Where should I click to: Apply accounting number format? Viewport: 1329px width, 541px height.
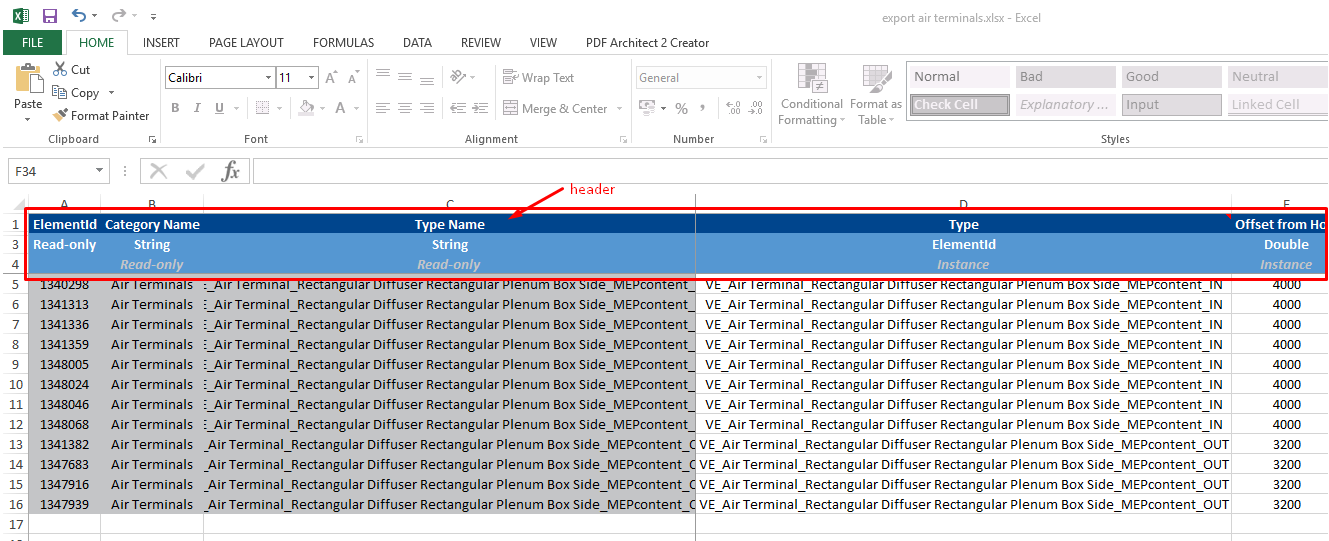pos(647,108)
